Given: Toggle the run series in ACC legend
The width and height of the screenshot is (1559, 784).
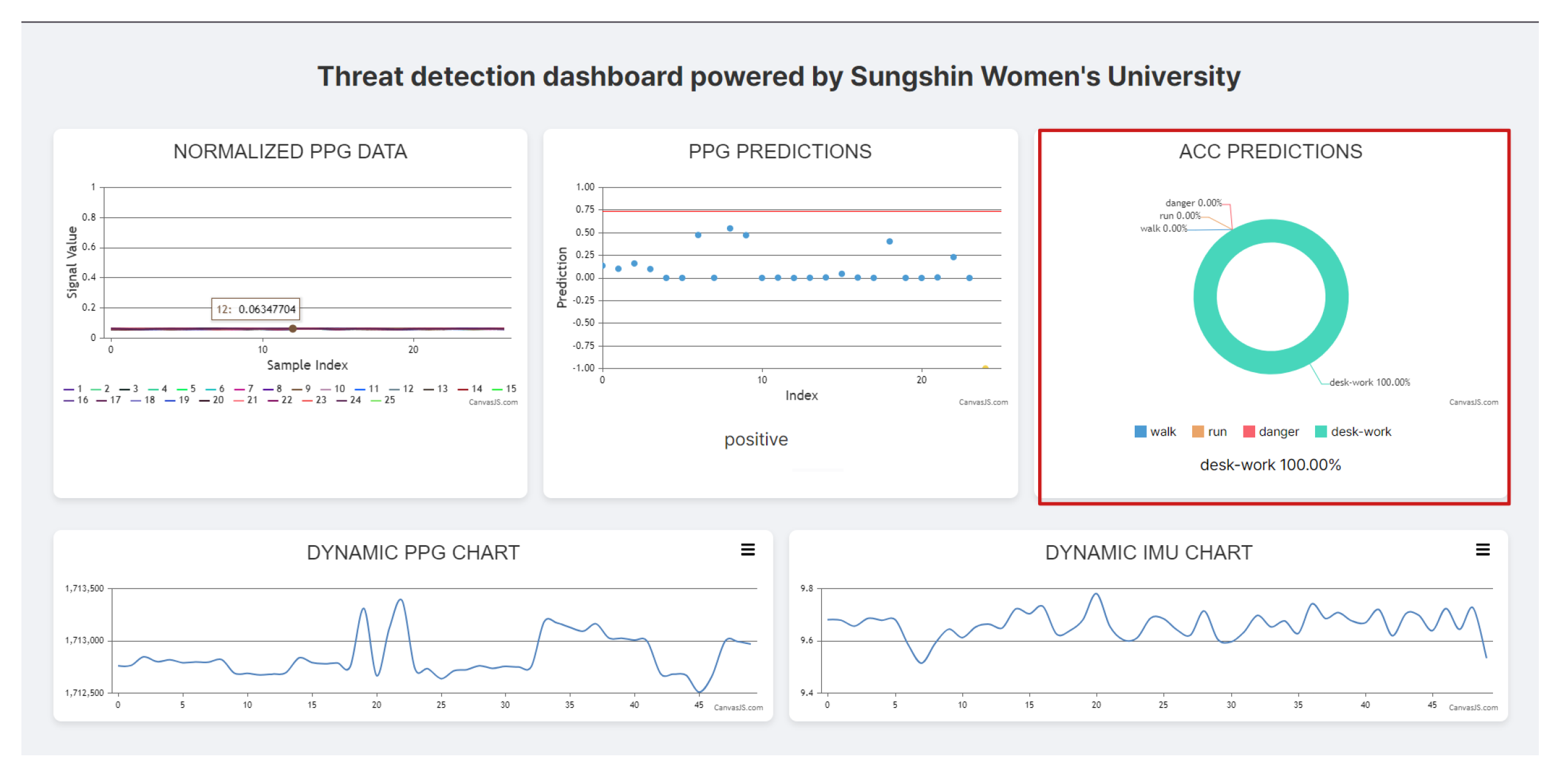Looking at the screenshot, I should click(x=1216, y=432).
